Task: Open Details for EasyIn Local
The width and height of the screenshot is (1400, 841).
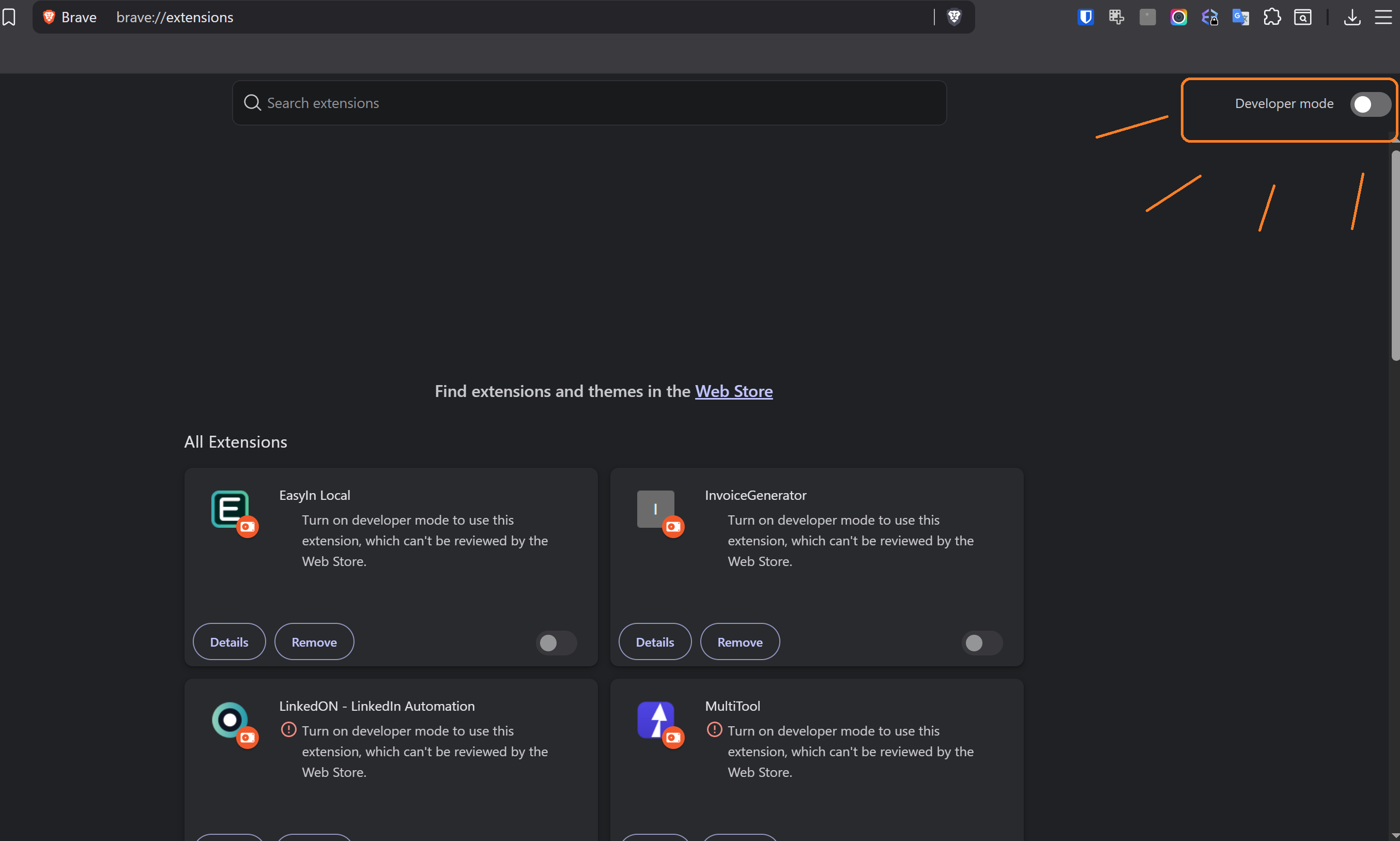Action: click(x=229, y=641)
